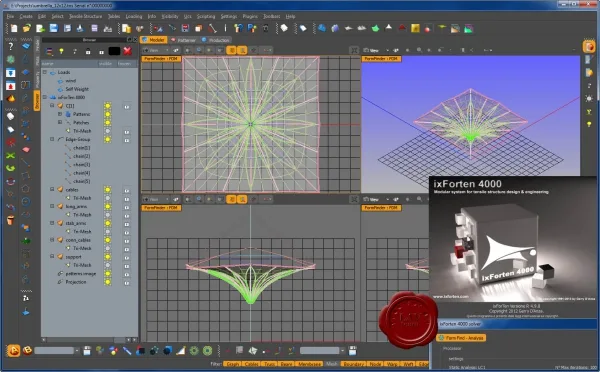Screen dimensions: 600x372
Task: Open the Loading menu
Action: tap(134, 16)
